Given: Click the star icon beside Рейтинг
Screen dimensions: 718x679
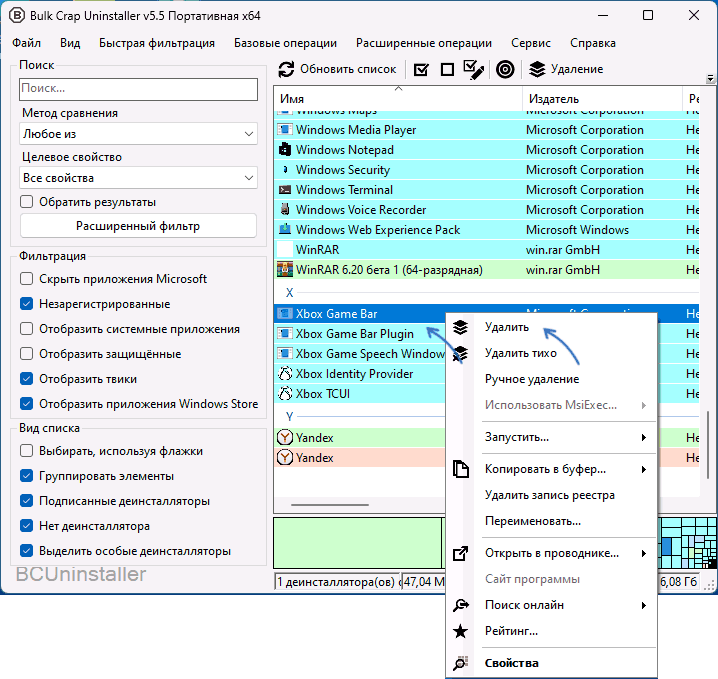Looking at the screenshot, I should [460, 631].
